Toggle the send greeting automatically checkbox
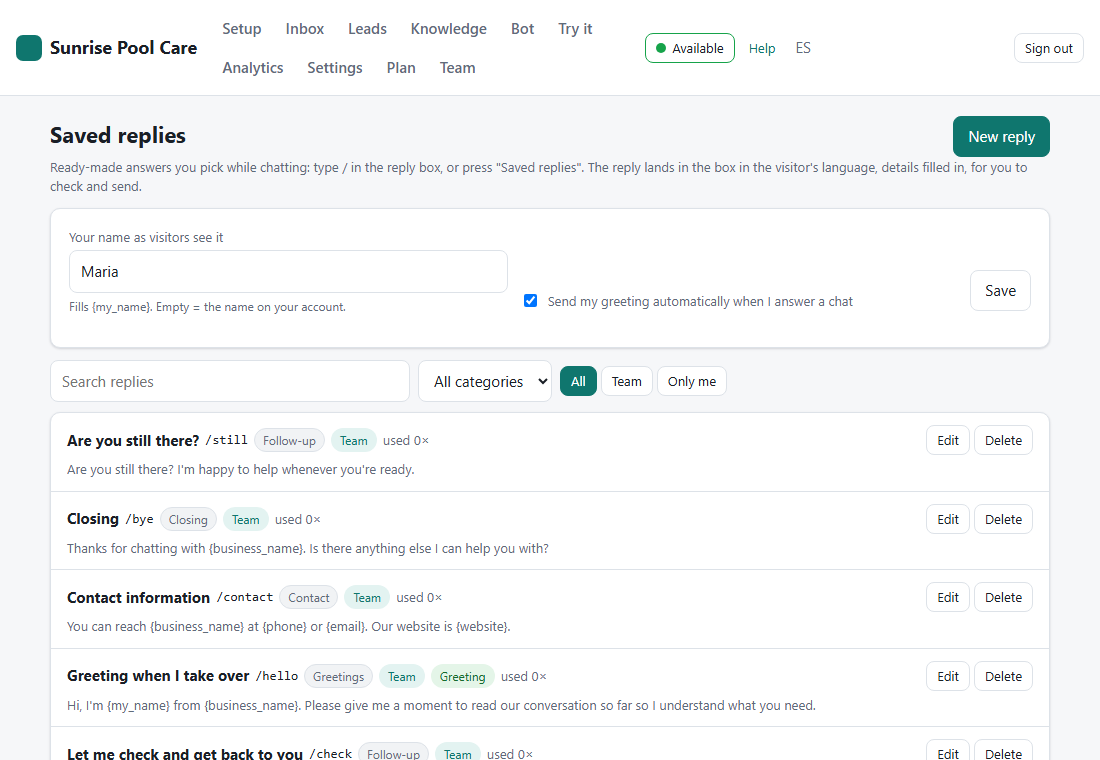Screen dimensions: 1100x760 (530, 301)
